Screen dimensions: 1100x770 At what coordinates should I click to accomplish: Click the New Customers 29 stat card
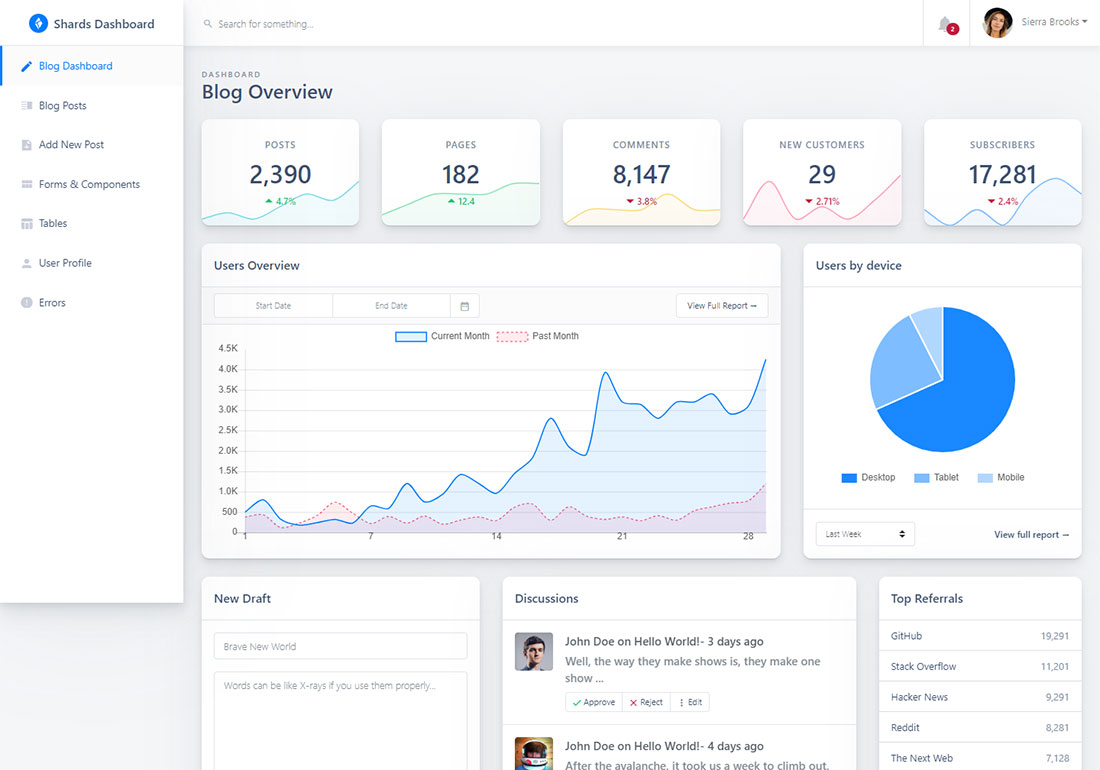(821, 173)
